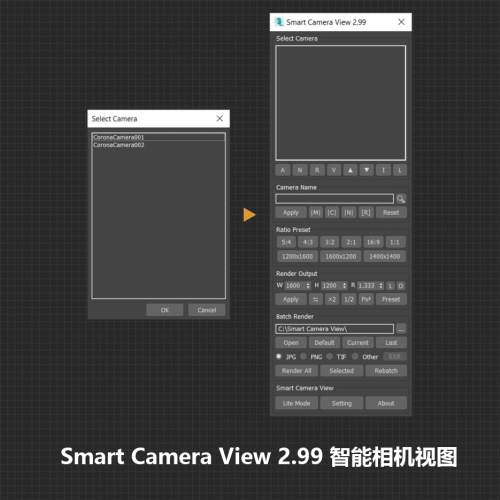Screen dimensions: 500x500
Task: Click the I button under camera list
Action: tap(383, 170)
